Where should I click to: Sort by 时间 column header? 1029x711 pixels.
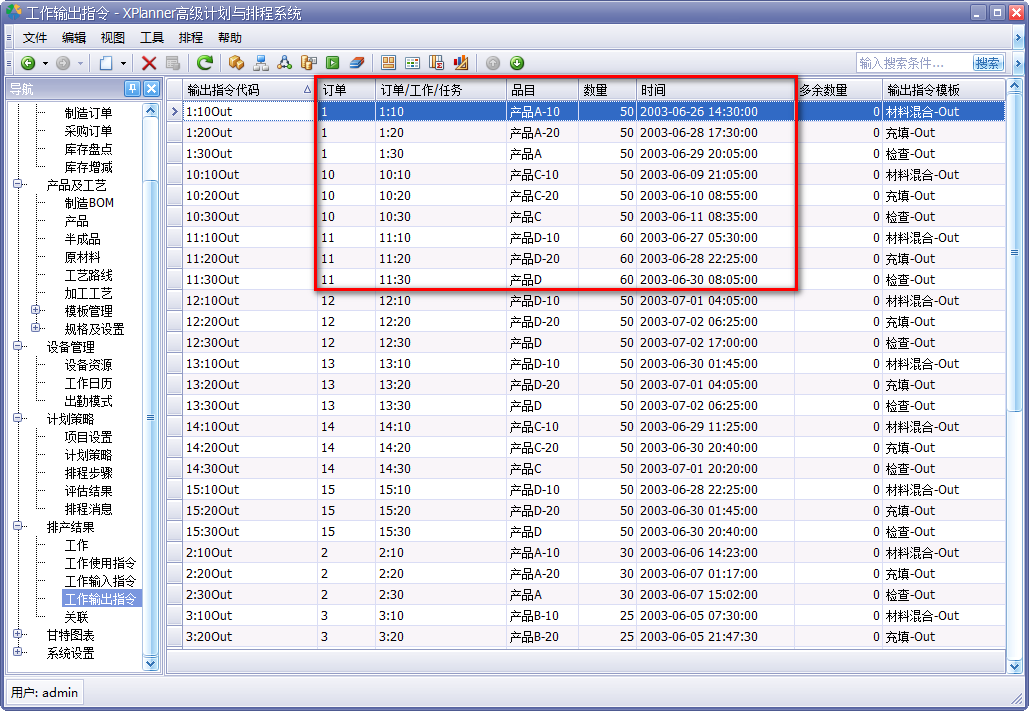coord(715,90)
